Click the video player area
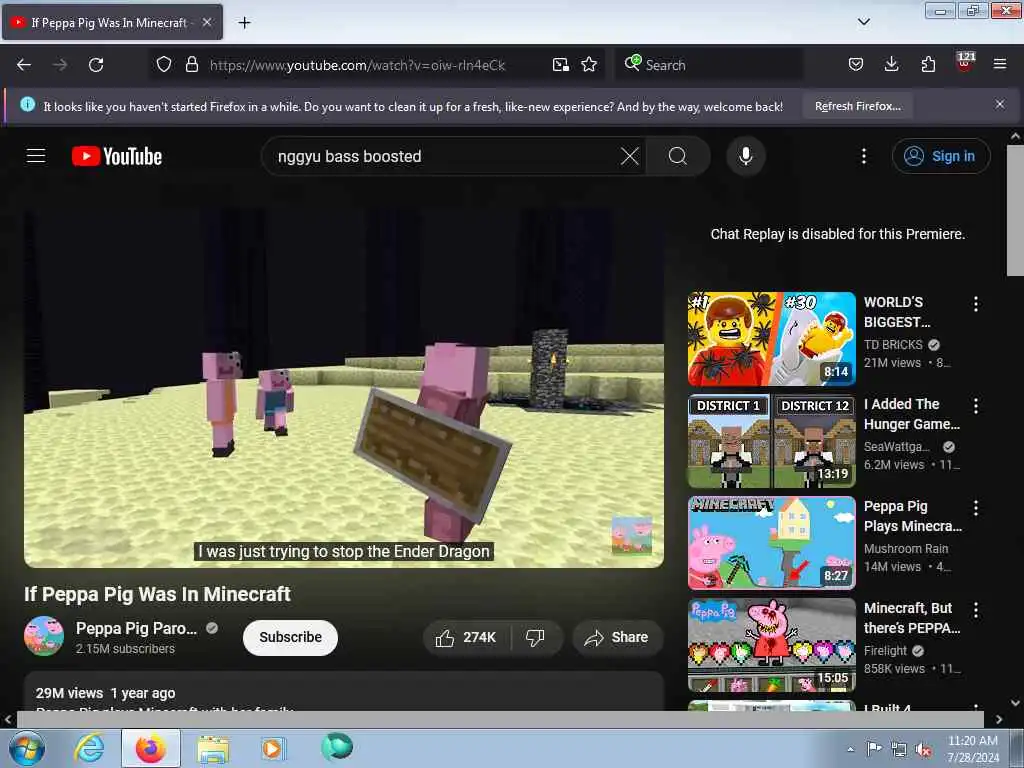The image size is (1024, 768). point(344,387)
